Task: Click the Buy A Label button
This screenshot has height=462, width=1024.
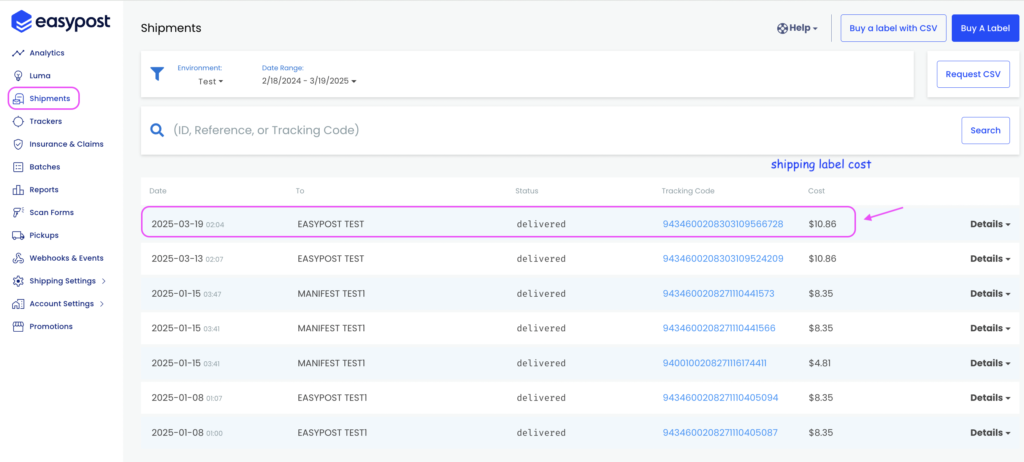Action: (985, 28)
